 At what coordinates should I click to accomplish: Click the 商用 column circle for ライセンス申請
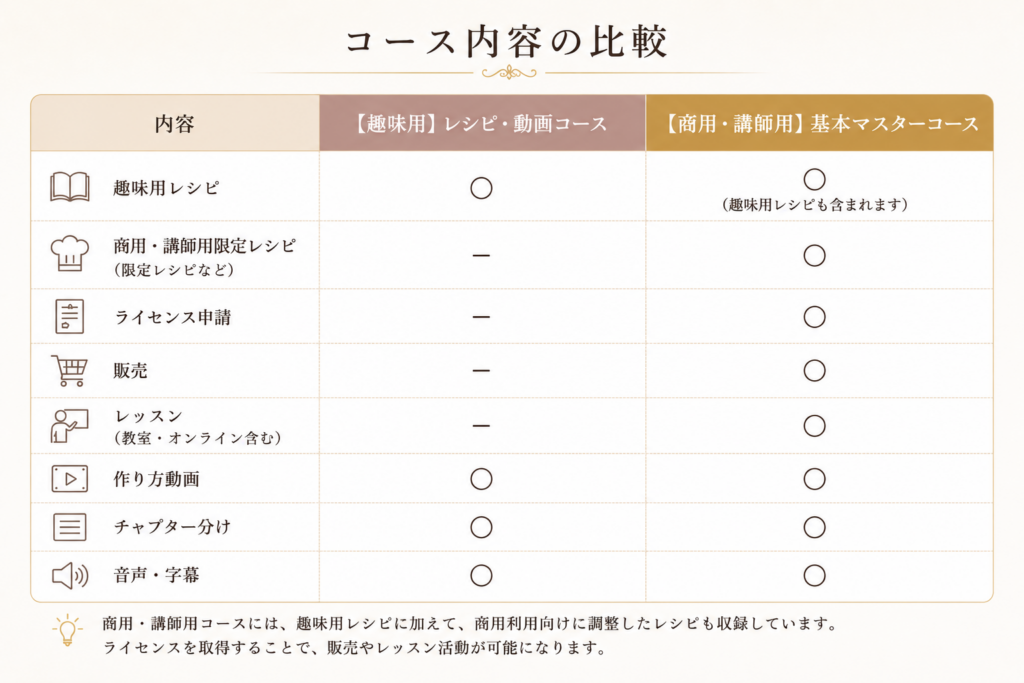(x=814, y=317)
